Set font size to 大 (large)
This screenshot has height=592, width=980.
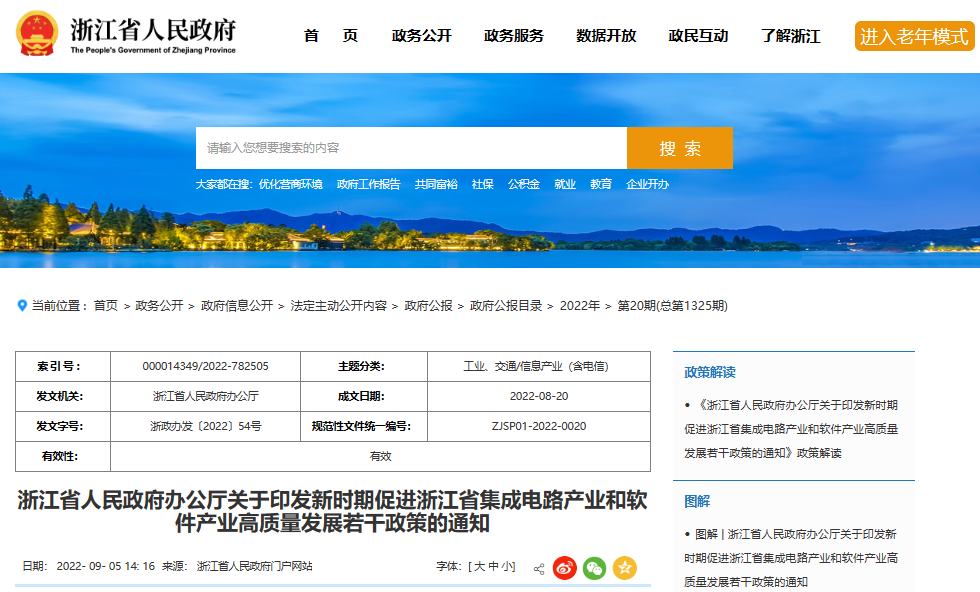pos(479,566)
